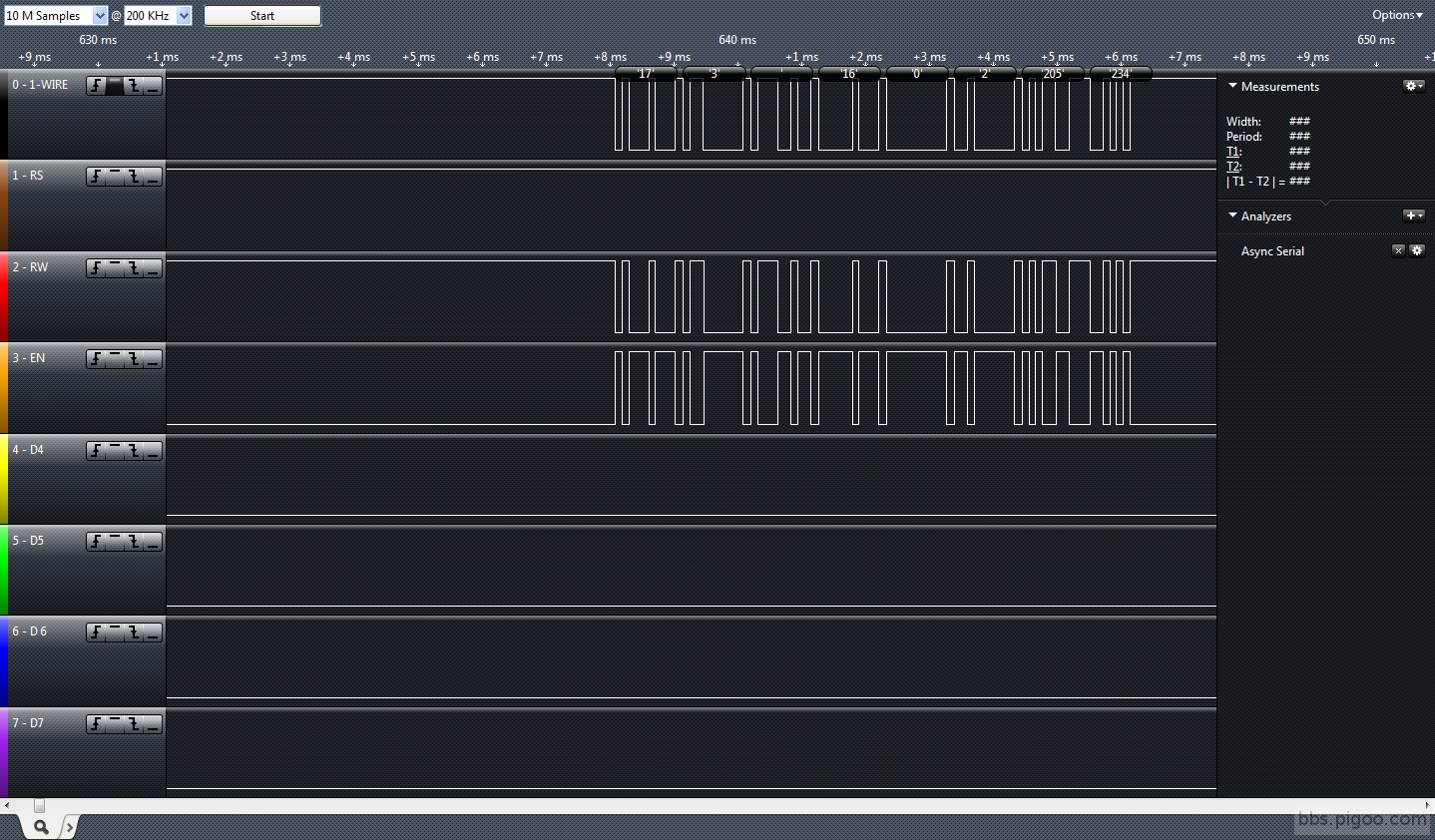Click decoded byte label '0'

click(x=917, y=74)
